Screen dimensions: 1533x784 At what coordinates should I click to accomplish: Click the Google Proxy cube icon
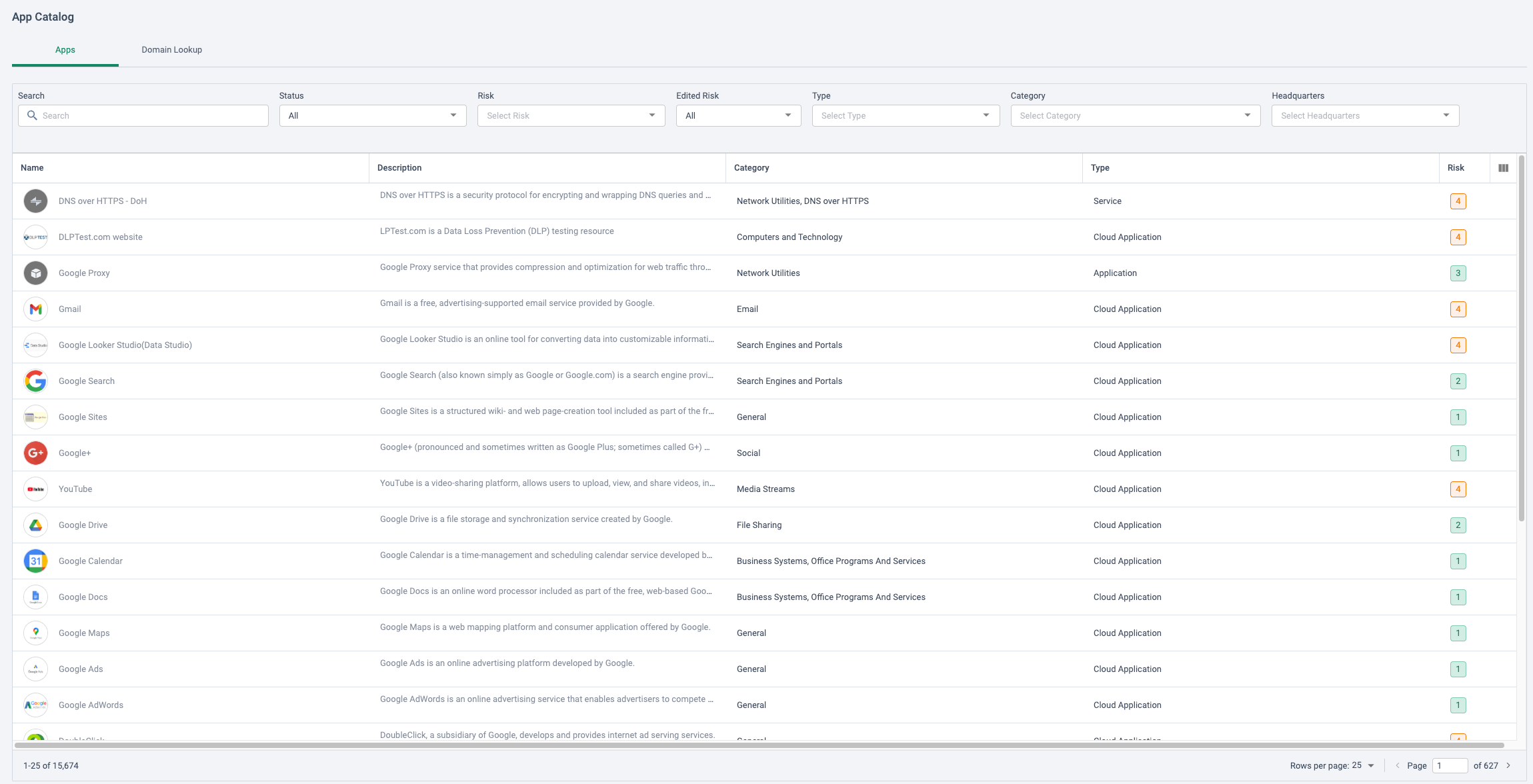point(35,273)
